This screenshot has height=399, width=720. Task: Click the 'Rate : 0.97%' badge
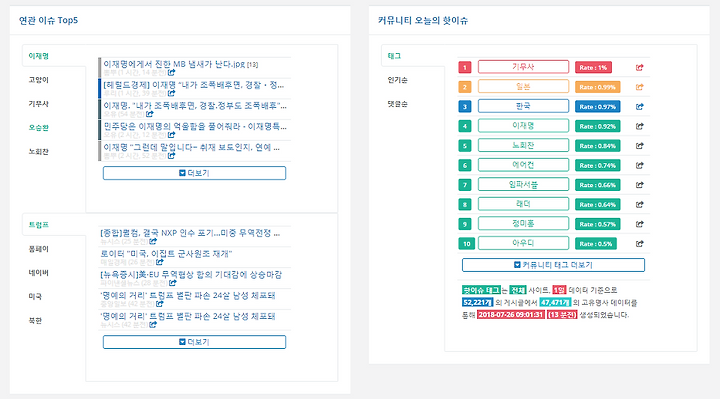pos(597,107)
